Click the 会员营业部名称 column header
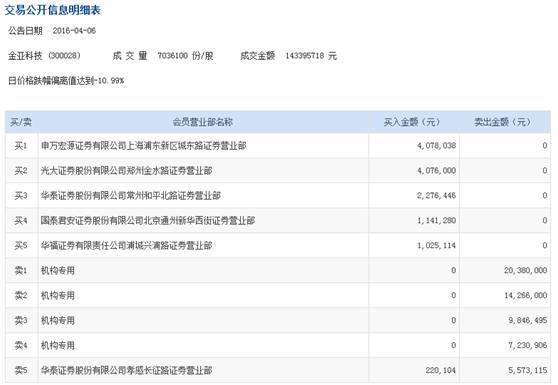The height and width of the screenshot is (385, 558). (x=203, y=122)
